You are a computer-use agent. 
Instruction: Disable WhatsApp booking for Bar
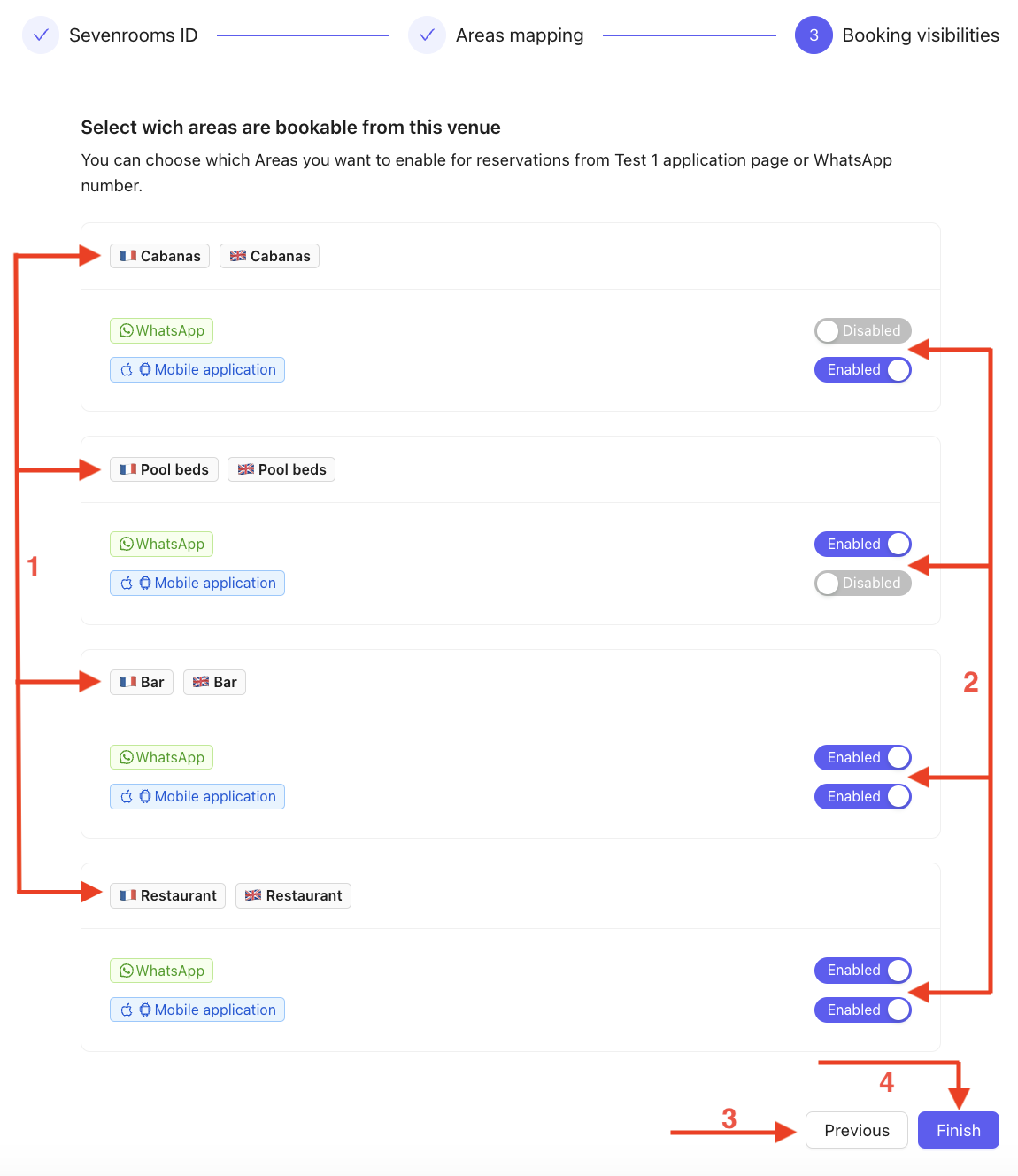pos(862,758)
